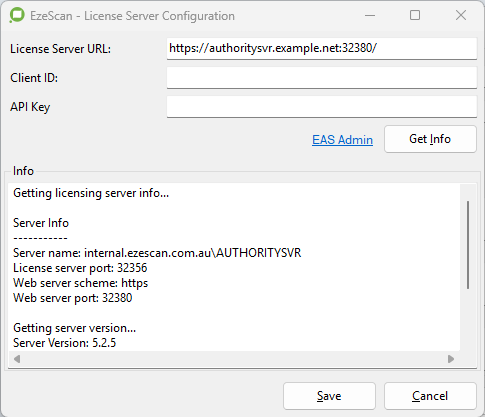The width and height of the screenshot is (485, 417).
Task: Click the License server port line
Action: point(80,268)
